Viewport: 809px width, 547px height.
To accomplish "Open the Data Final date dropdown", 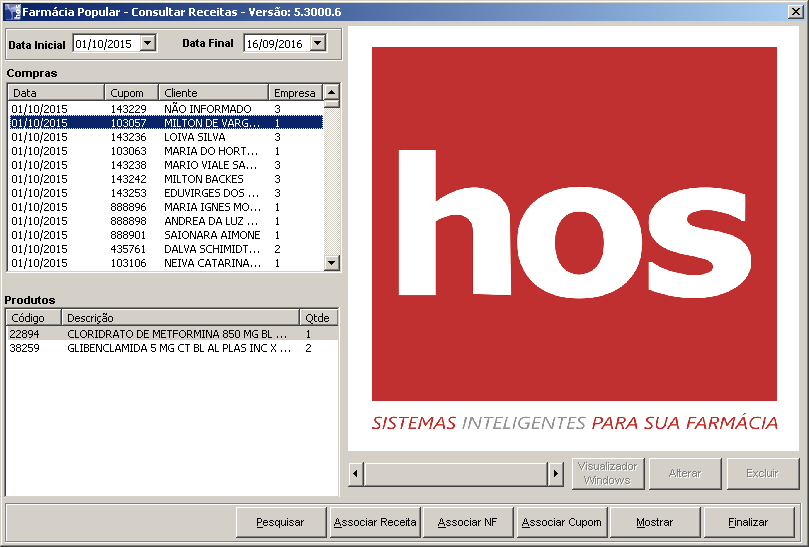I will click(318, 43).
